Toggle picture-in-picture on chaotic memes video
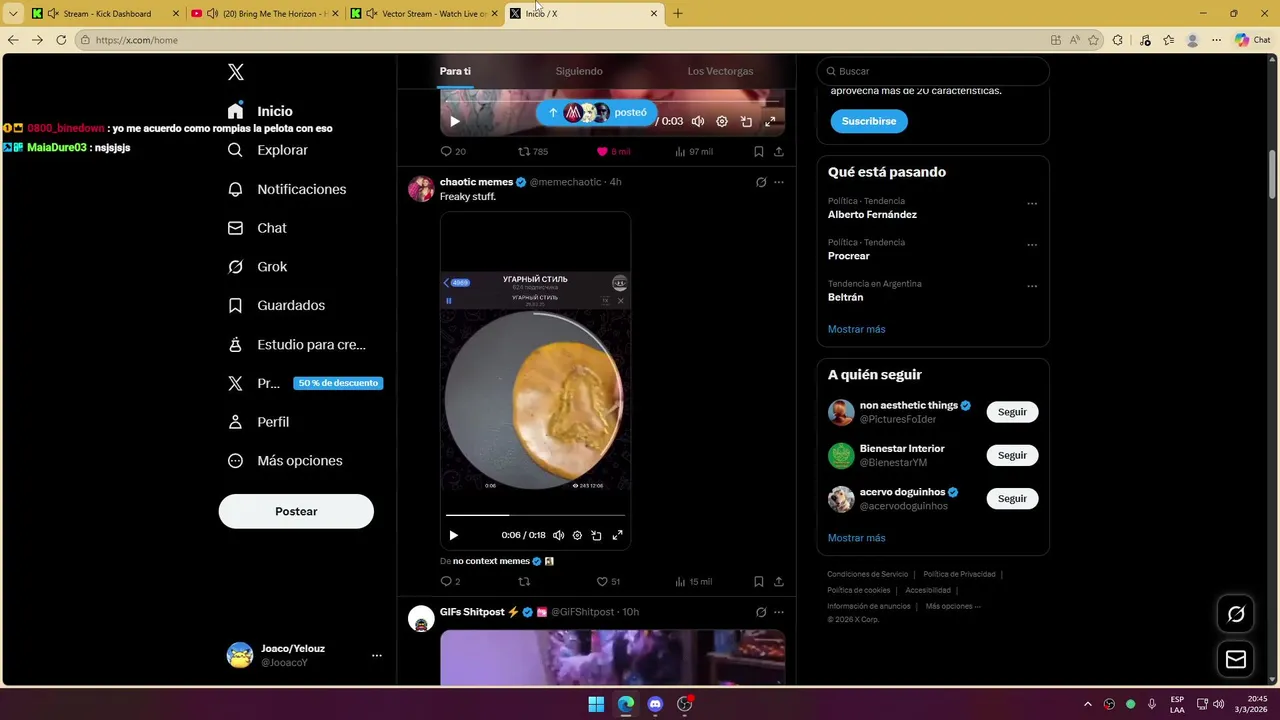The width and height of the screenshot is (1280, 720). point(597,535)
